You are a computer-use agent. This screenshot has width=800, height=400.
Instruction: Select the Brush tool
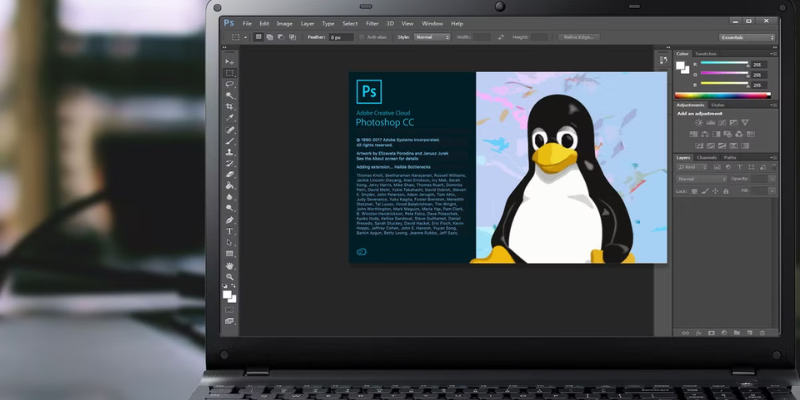pos(229,141)
